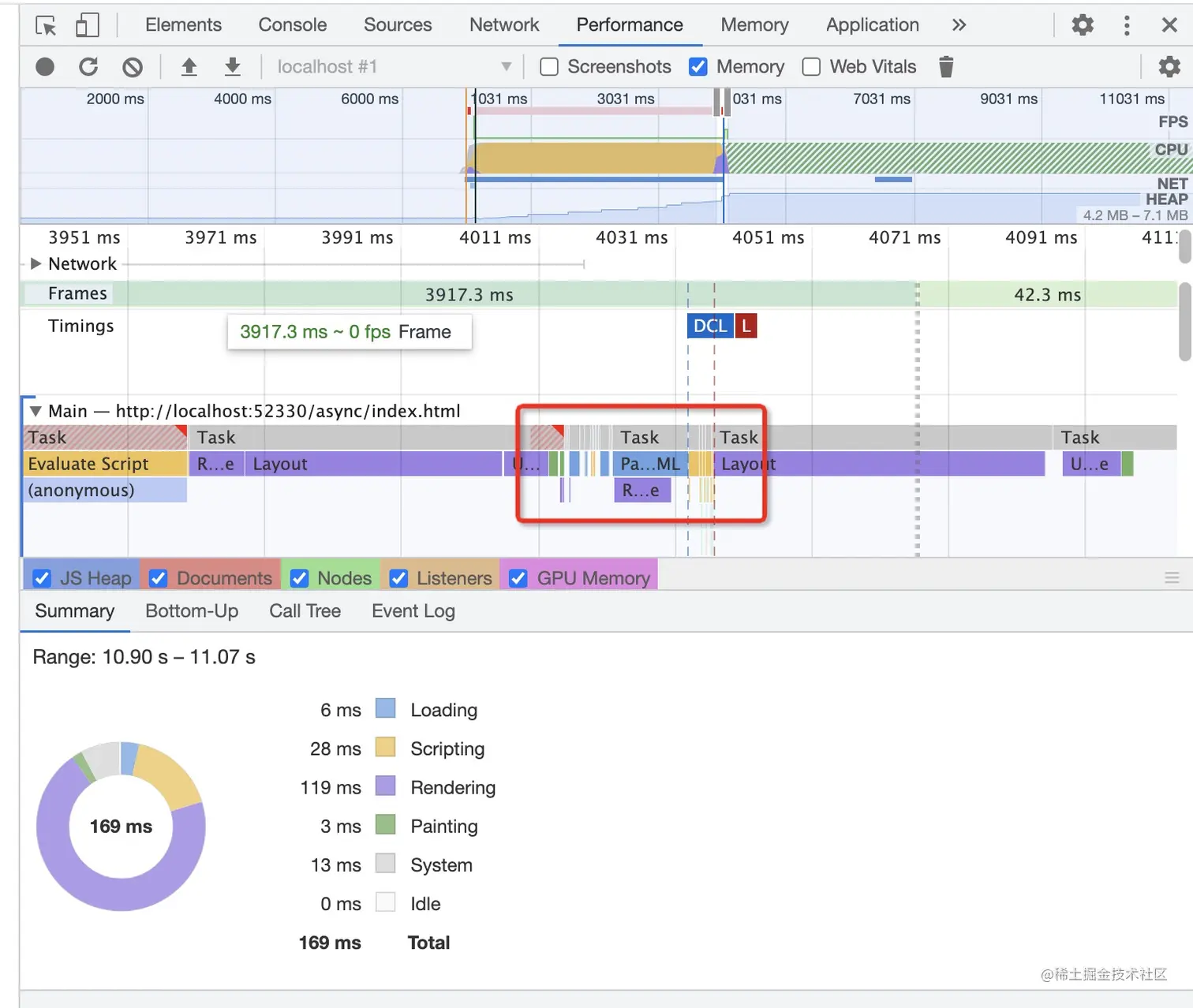Start recording with the record button
This screenshot has height=1008, width=1193.
point(45,67)
